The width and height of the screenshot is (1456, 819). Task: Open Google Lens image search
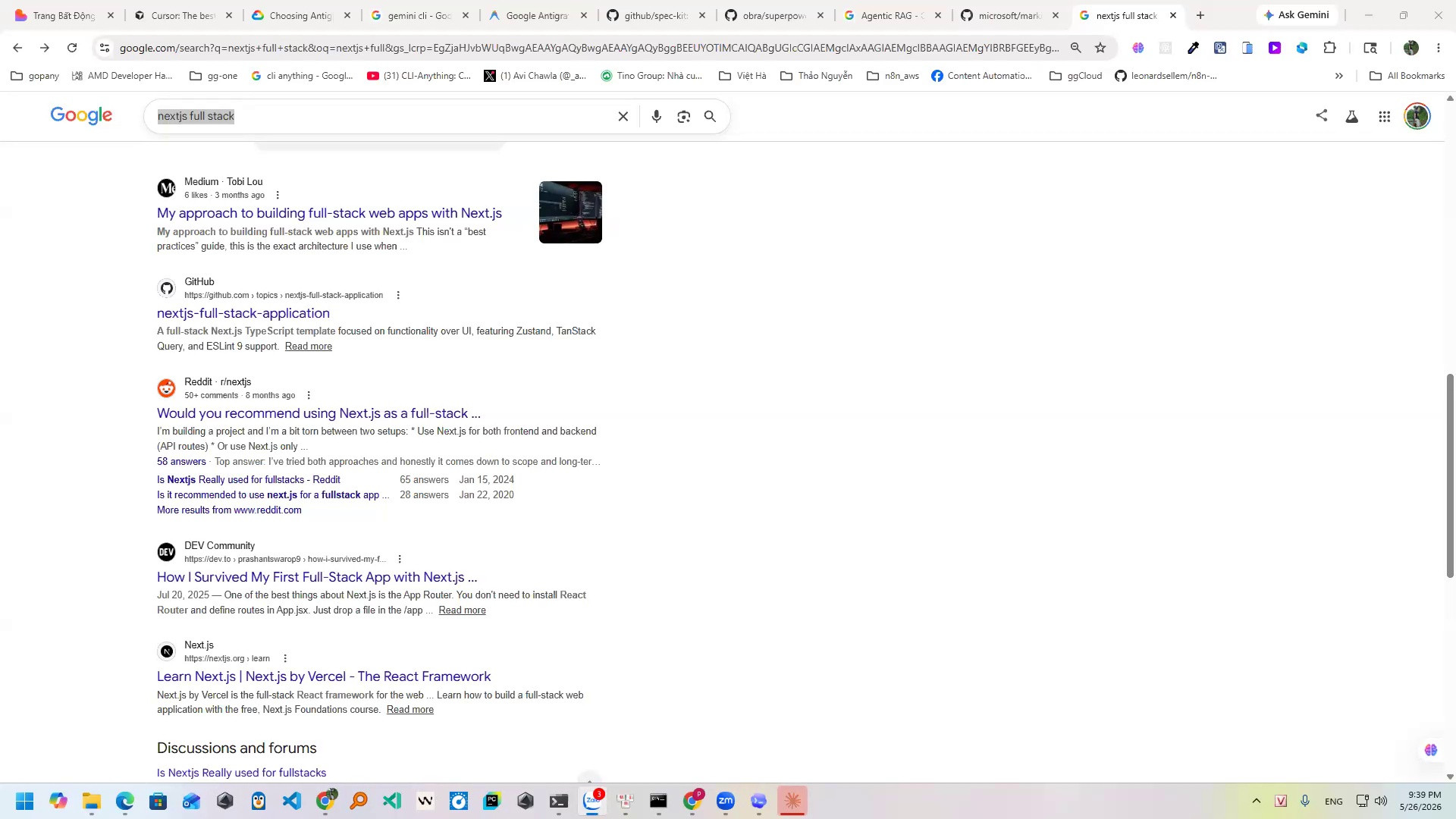coord(684,117)
